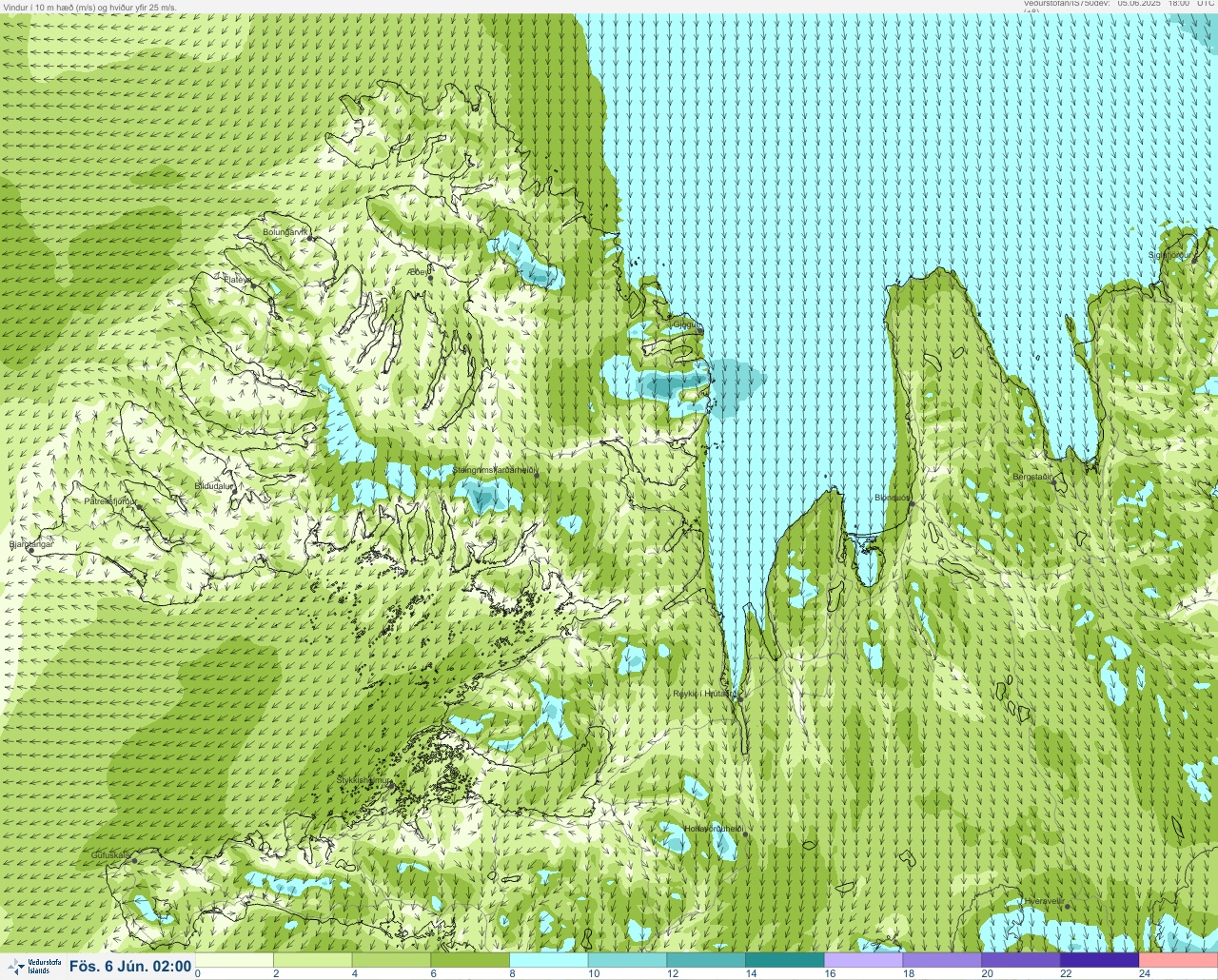Pick the 10–12 m/s legend swatch
Viewport: 1218px width, 980px height.
pyautogui.click(x=627, y=960)
